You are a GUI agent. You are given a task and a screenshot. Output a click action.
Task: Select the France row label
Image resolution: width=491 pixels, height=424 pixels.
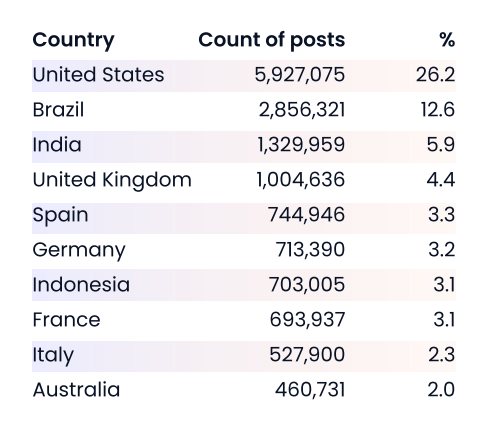pos(67,320)
